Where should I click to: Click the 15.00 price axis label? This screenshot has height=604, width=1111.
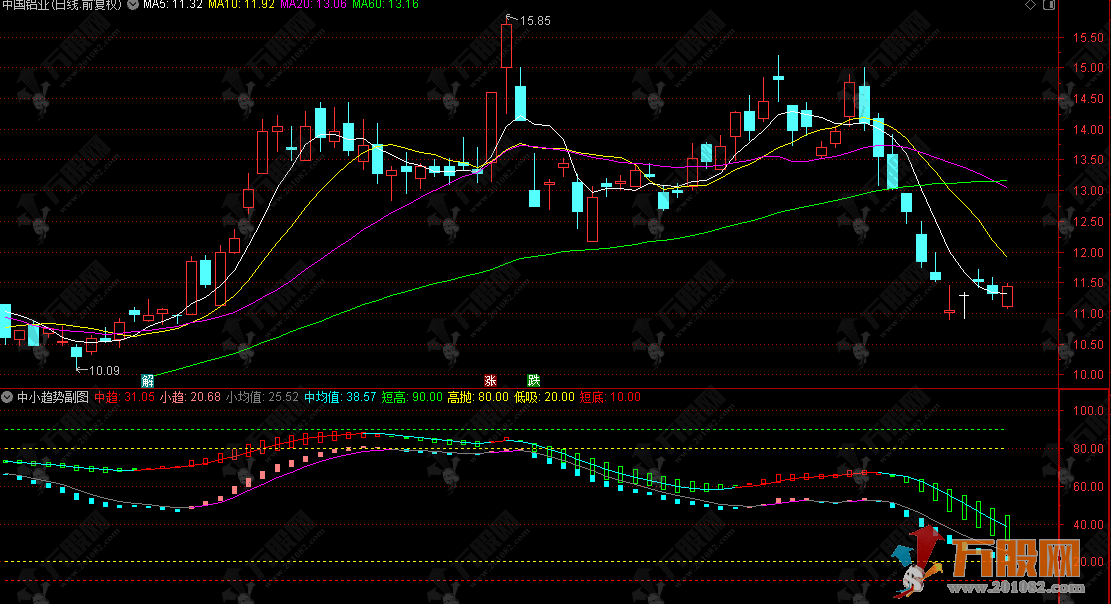point(1088,68)
